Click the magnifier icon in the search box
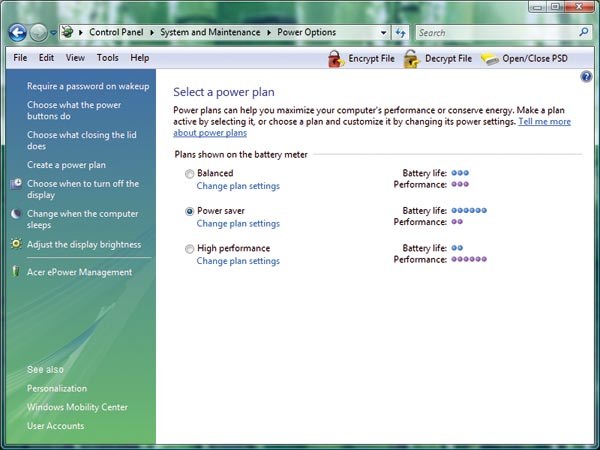 [x=581, y=33]
